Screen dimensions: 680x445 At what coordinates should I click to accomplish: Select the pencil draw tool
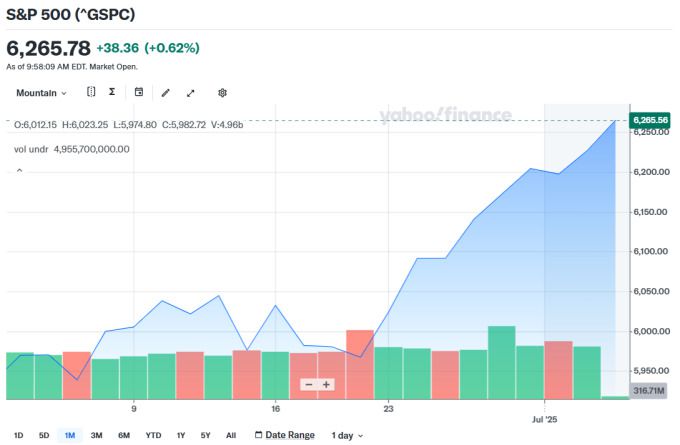coord(165,93)
